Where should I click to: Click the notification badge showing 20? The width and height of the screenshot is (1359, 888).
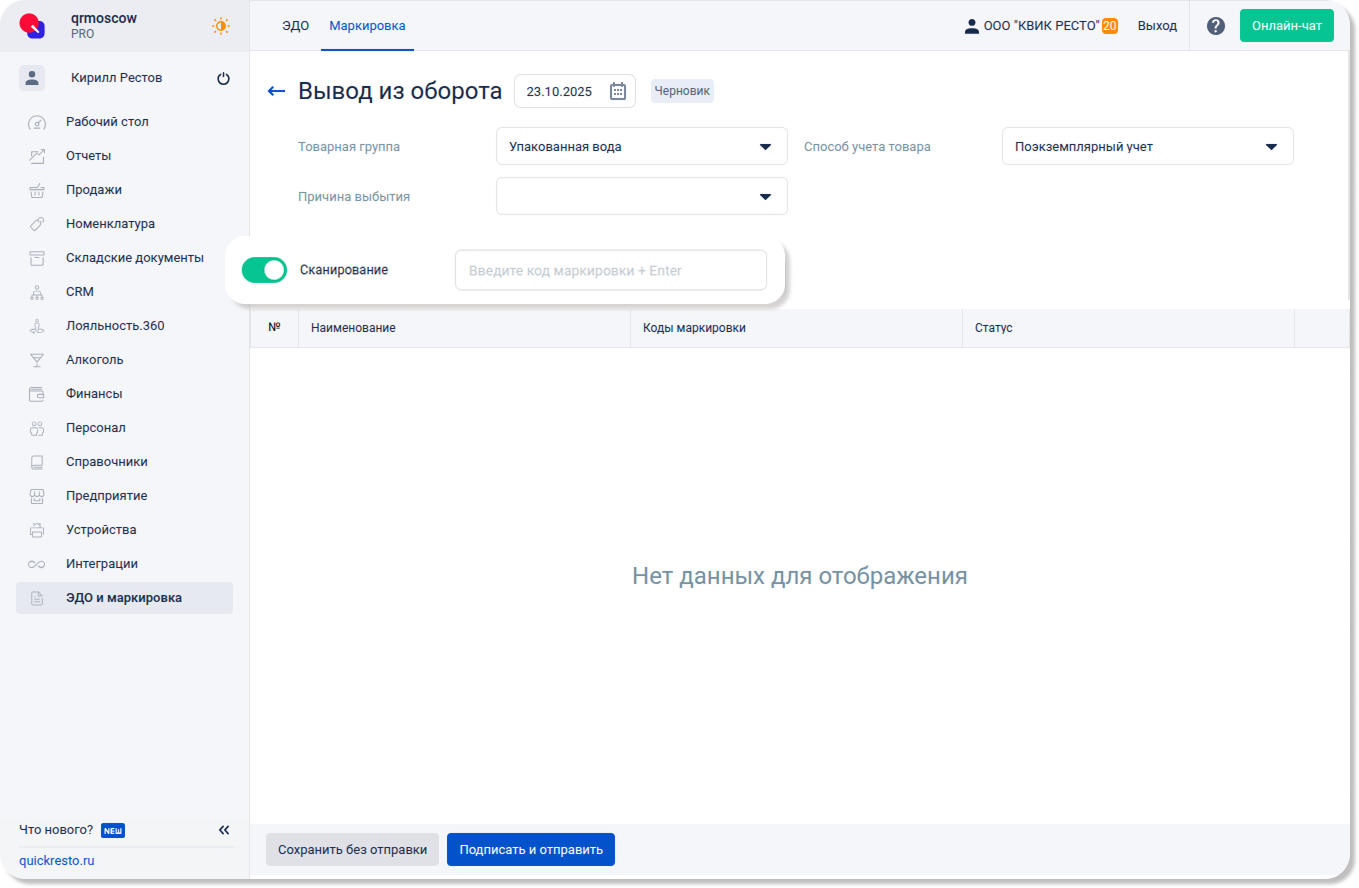1109,26
